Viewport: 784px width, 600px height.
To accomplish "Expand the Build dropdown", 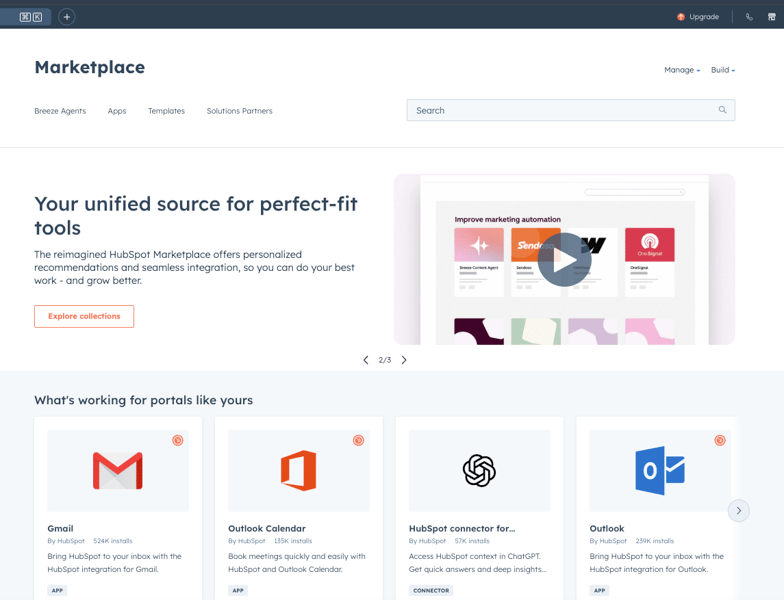I will [x=723, y=70].
